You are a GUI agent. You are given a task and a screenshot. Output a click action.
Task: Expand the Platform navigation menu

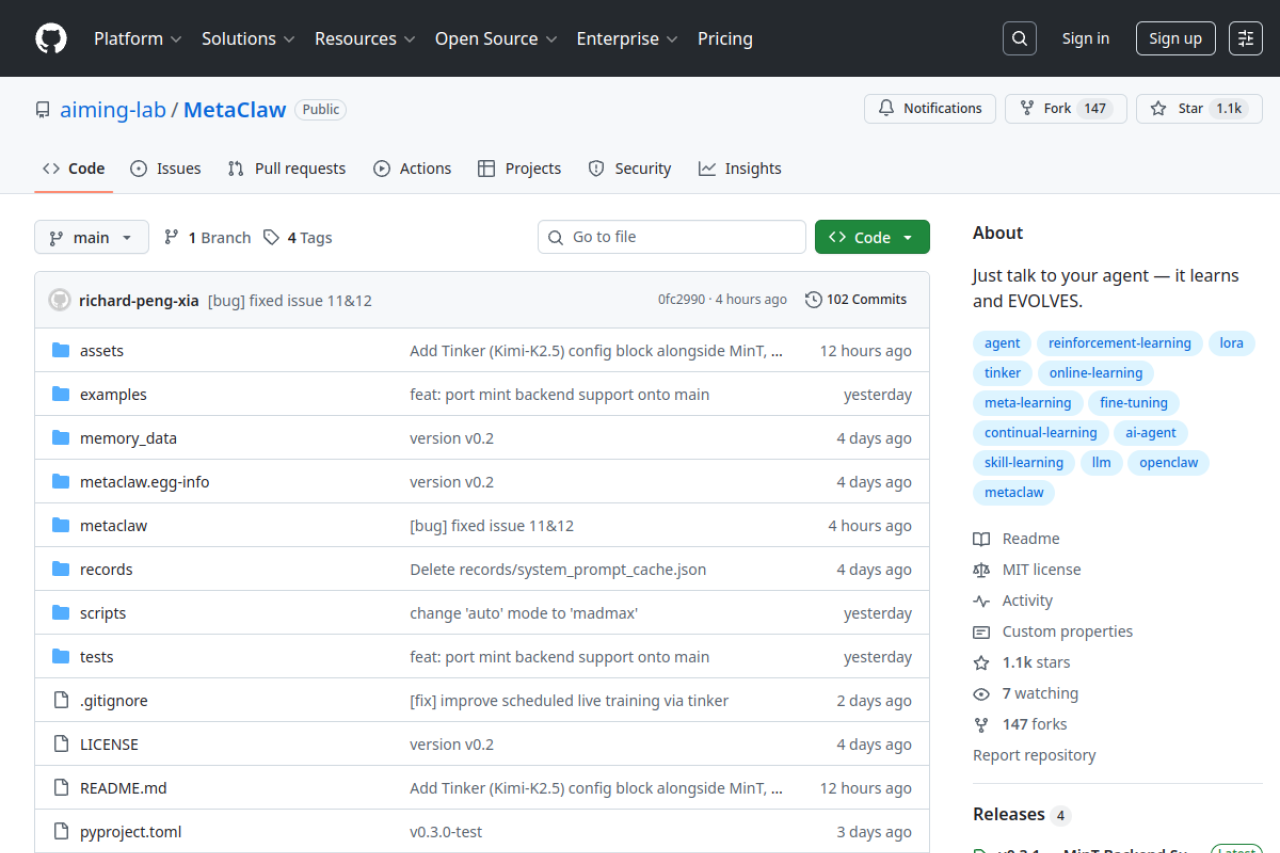(x=137, y=39)
